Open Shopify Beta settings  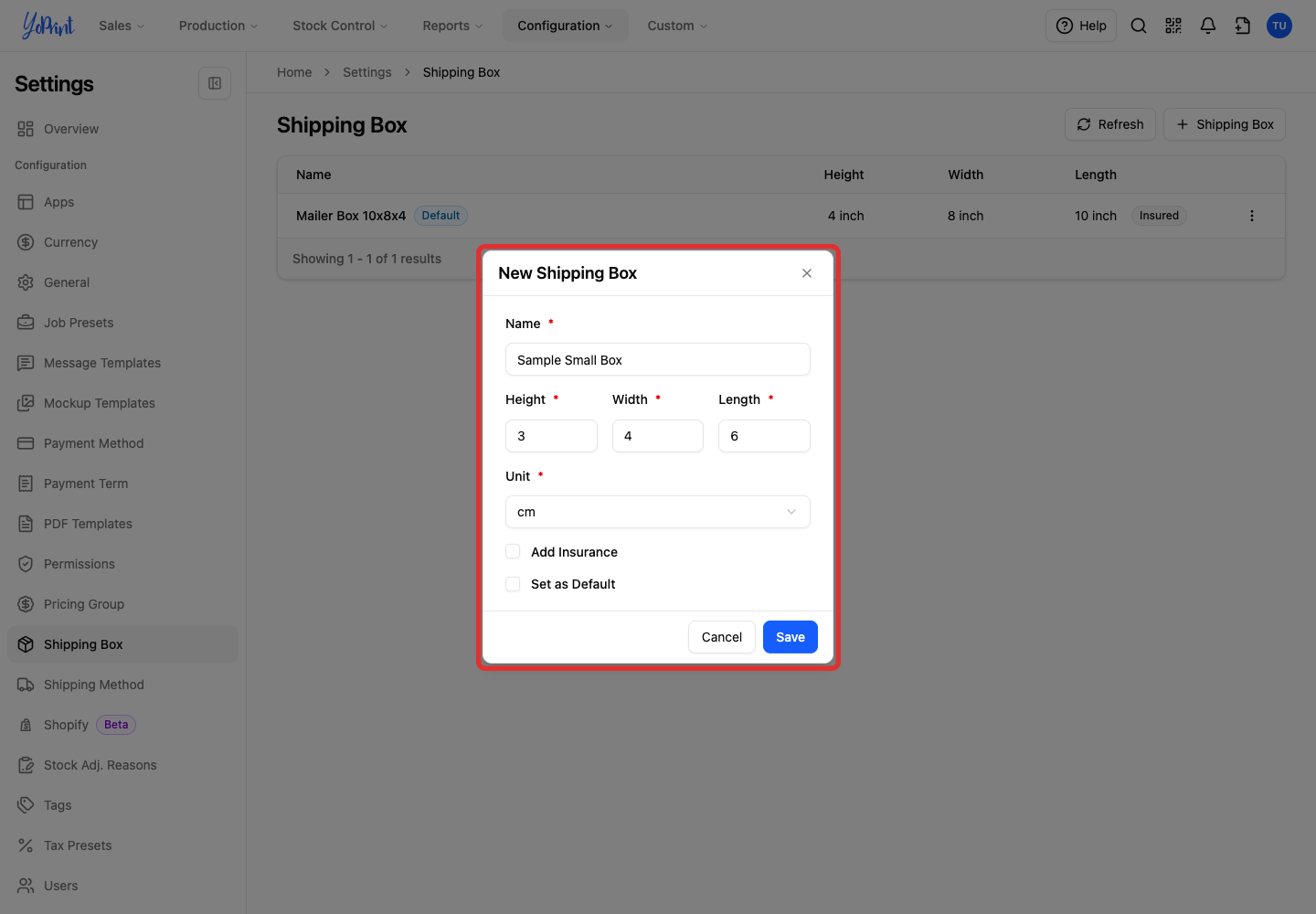click(122, 725)
